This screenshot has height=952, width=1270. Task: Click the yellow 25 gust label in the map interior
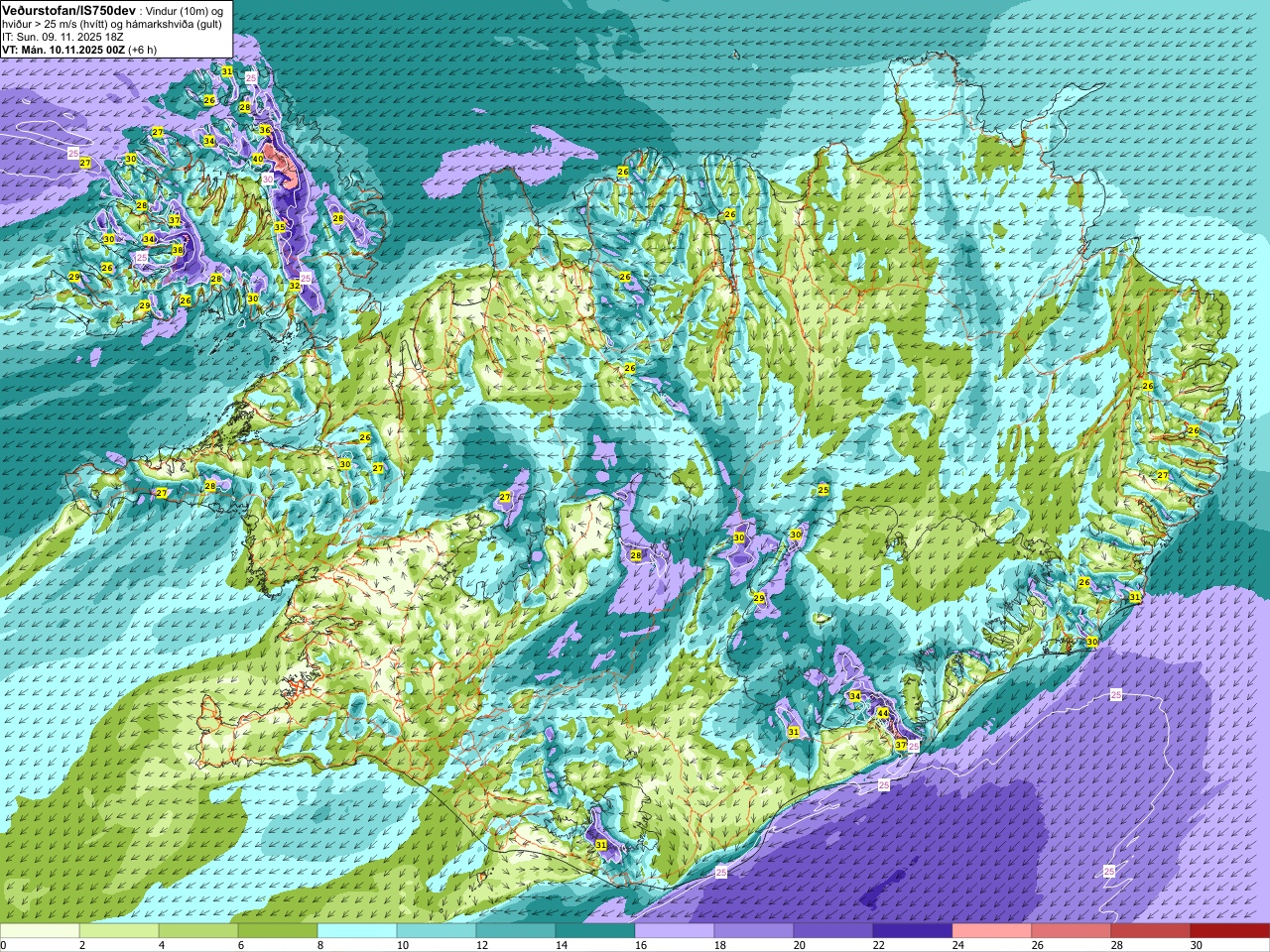point(824,490)
